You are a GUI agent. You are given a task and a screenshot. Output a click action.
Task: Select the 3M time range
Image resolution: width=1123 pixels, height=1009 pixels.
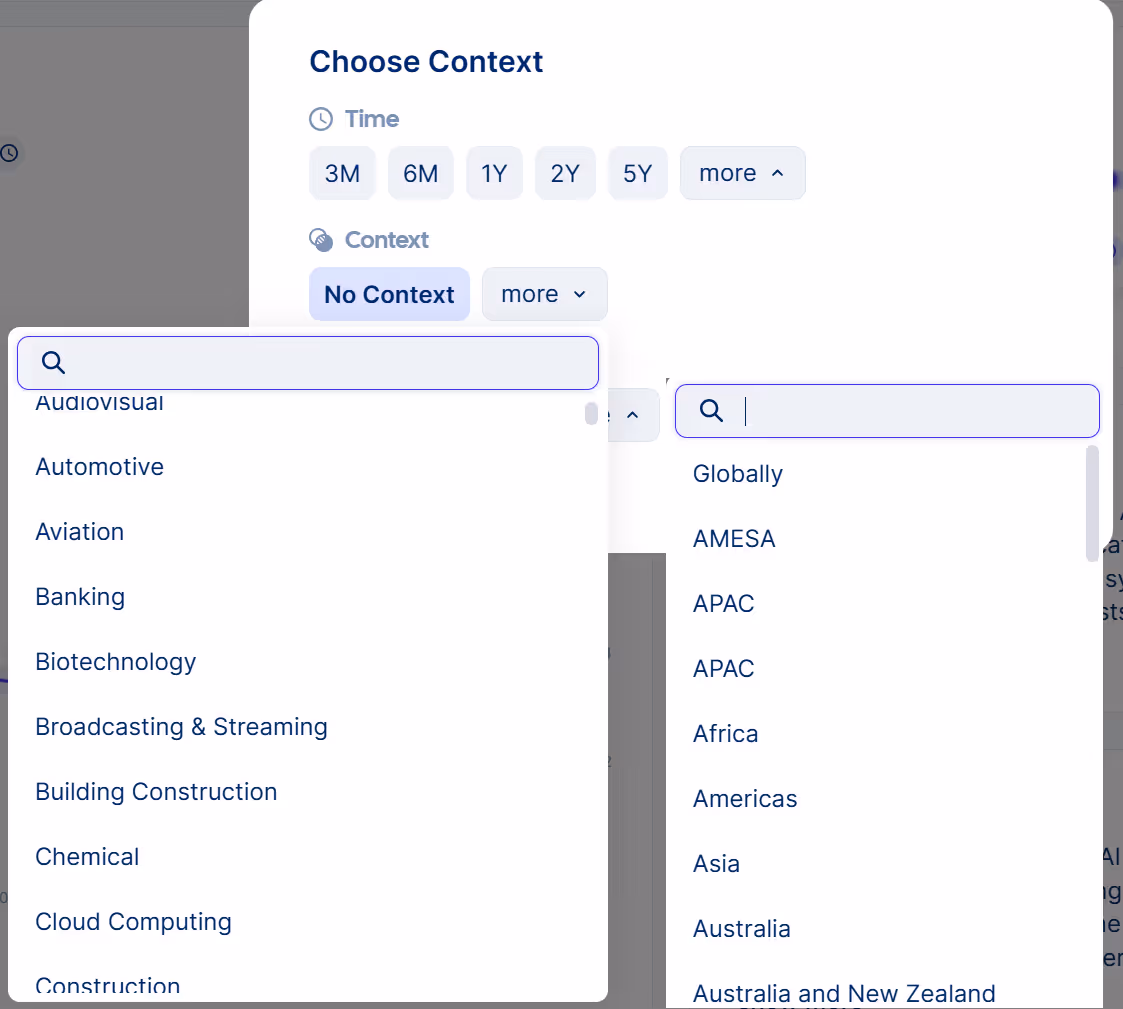tap(342, 173)
